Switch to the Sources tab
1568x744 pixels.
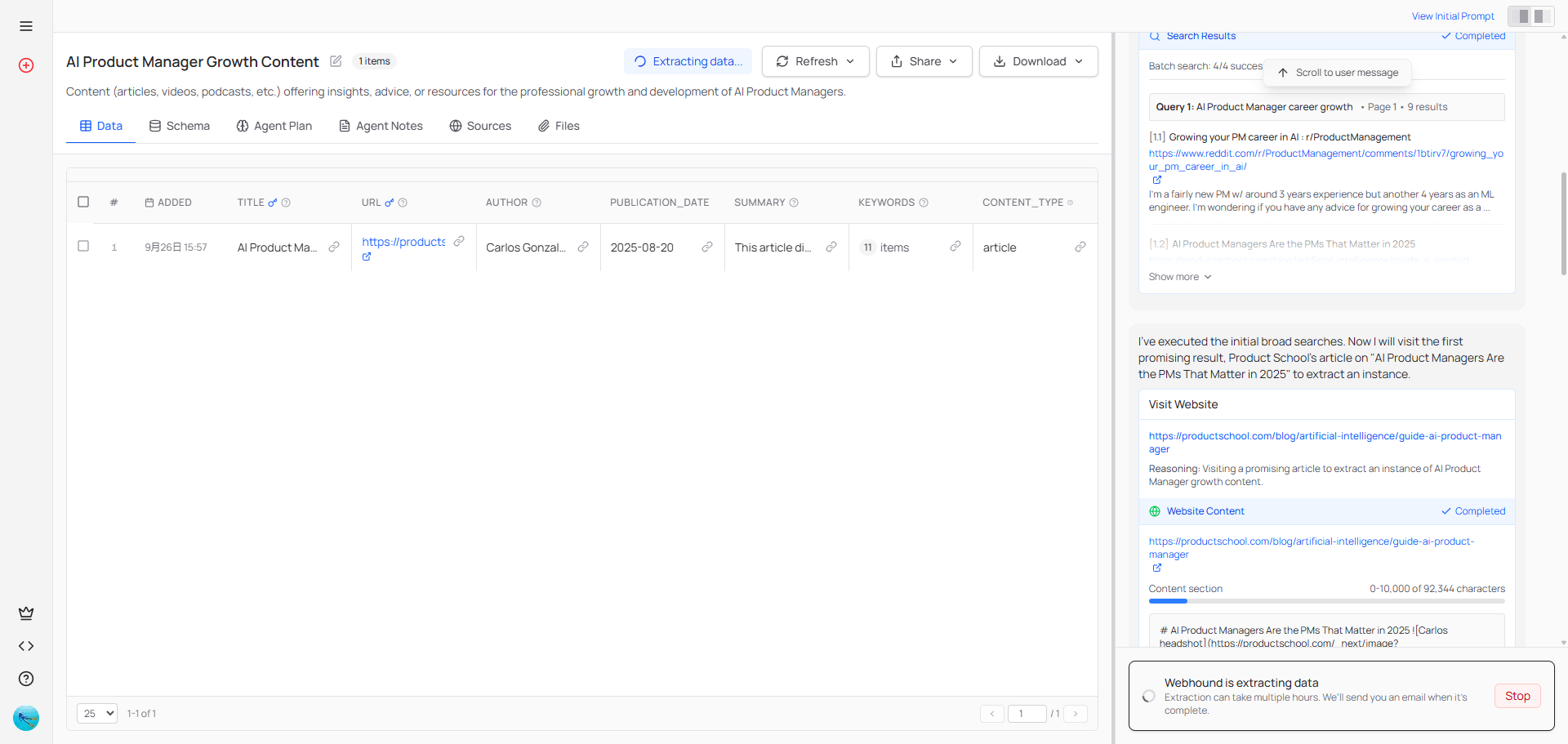tap(480, 126)
